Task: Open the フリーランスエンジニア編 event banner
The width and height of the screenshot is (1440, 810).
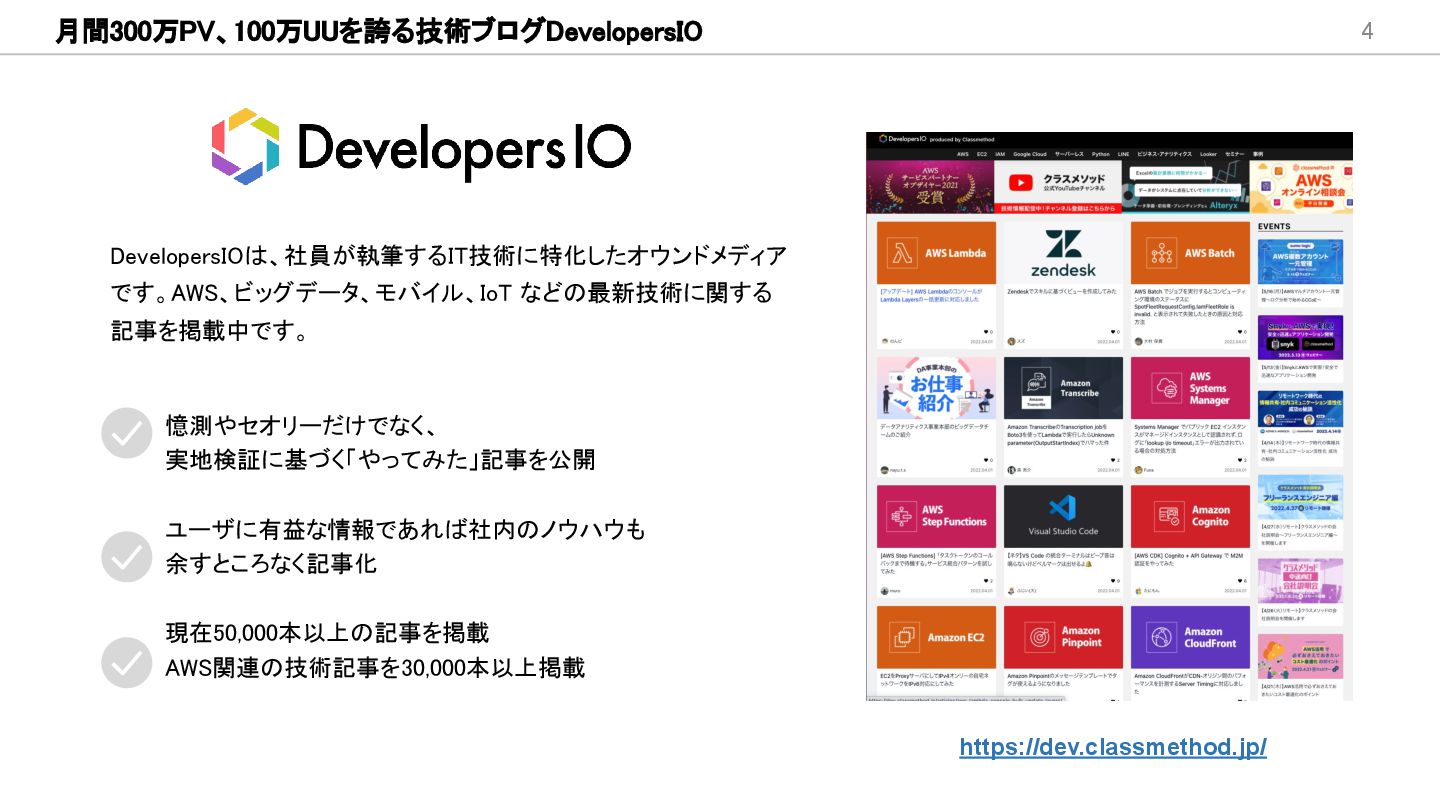Action: click(x=1300, y=495)
